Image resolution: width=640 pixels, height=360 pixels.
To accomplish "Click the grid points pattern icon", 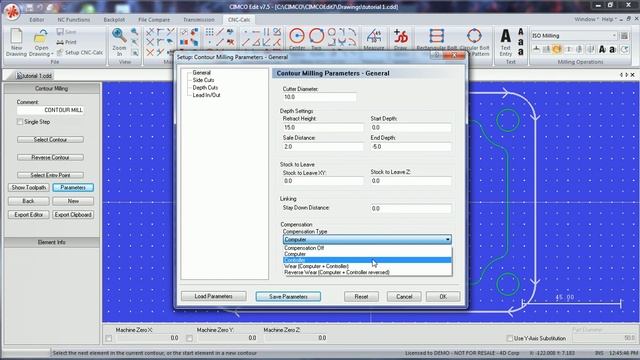I will pos(209,32).
